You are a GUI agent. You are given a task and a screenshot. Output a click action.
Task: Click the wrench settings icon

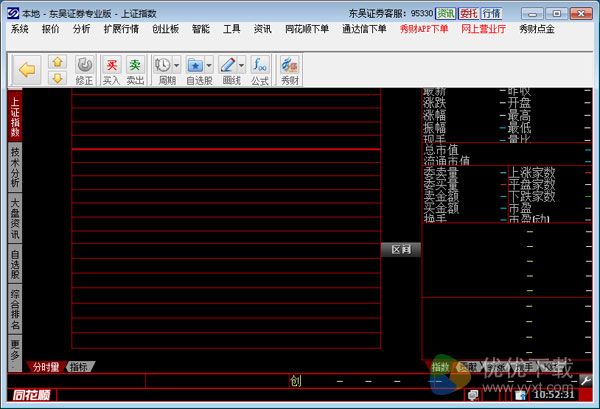(x=585, y=381)
